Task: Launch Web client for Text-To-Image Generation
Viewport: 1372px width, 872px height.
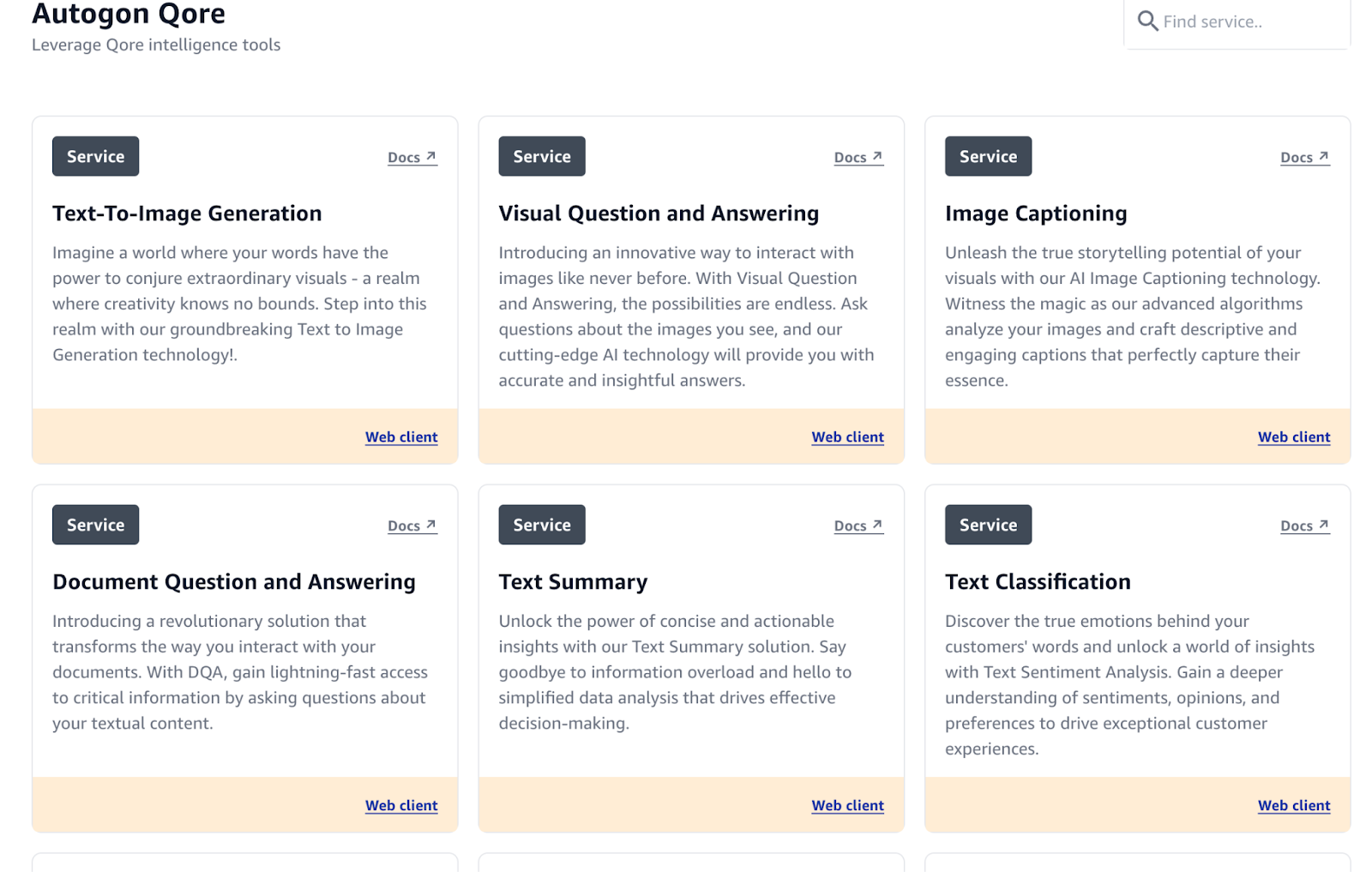Action: pos(401,436)
